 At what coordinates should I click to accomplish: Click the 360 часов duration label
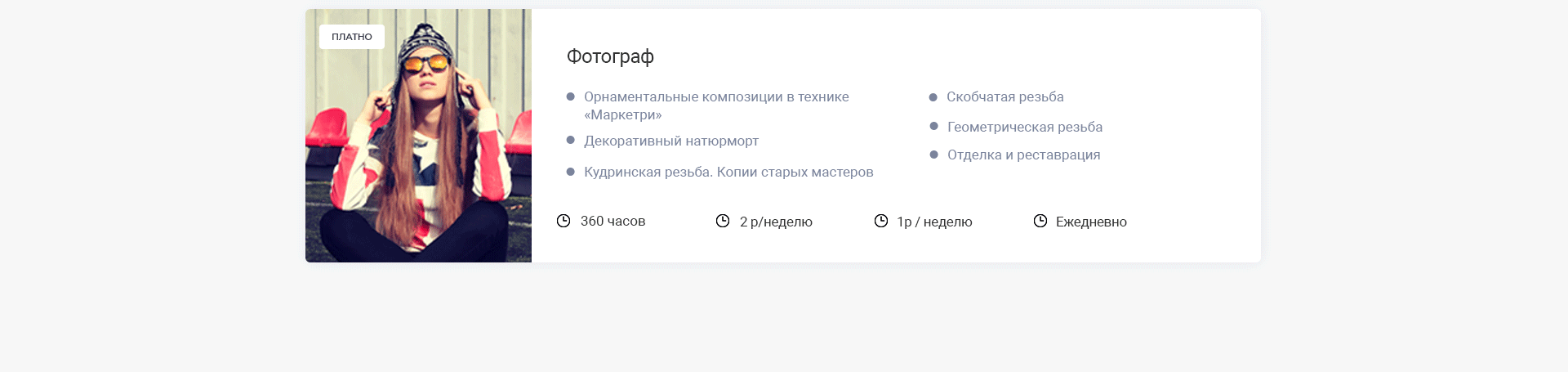click(x=612, y=221)
